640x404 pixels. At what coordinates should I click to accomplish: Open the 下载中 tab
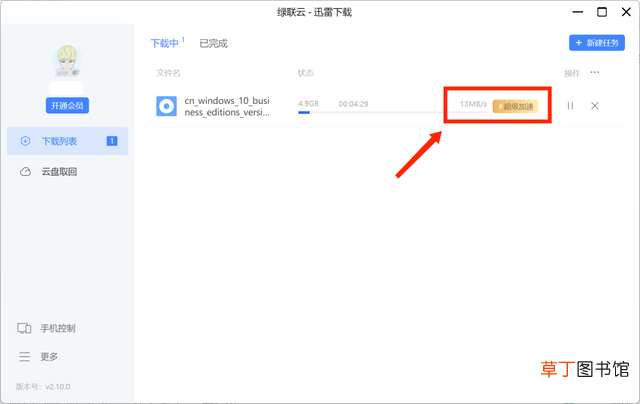pyautogui.click(x=164, y=43)
